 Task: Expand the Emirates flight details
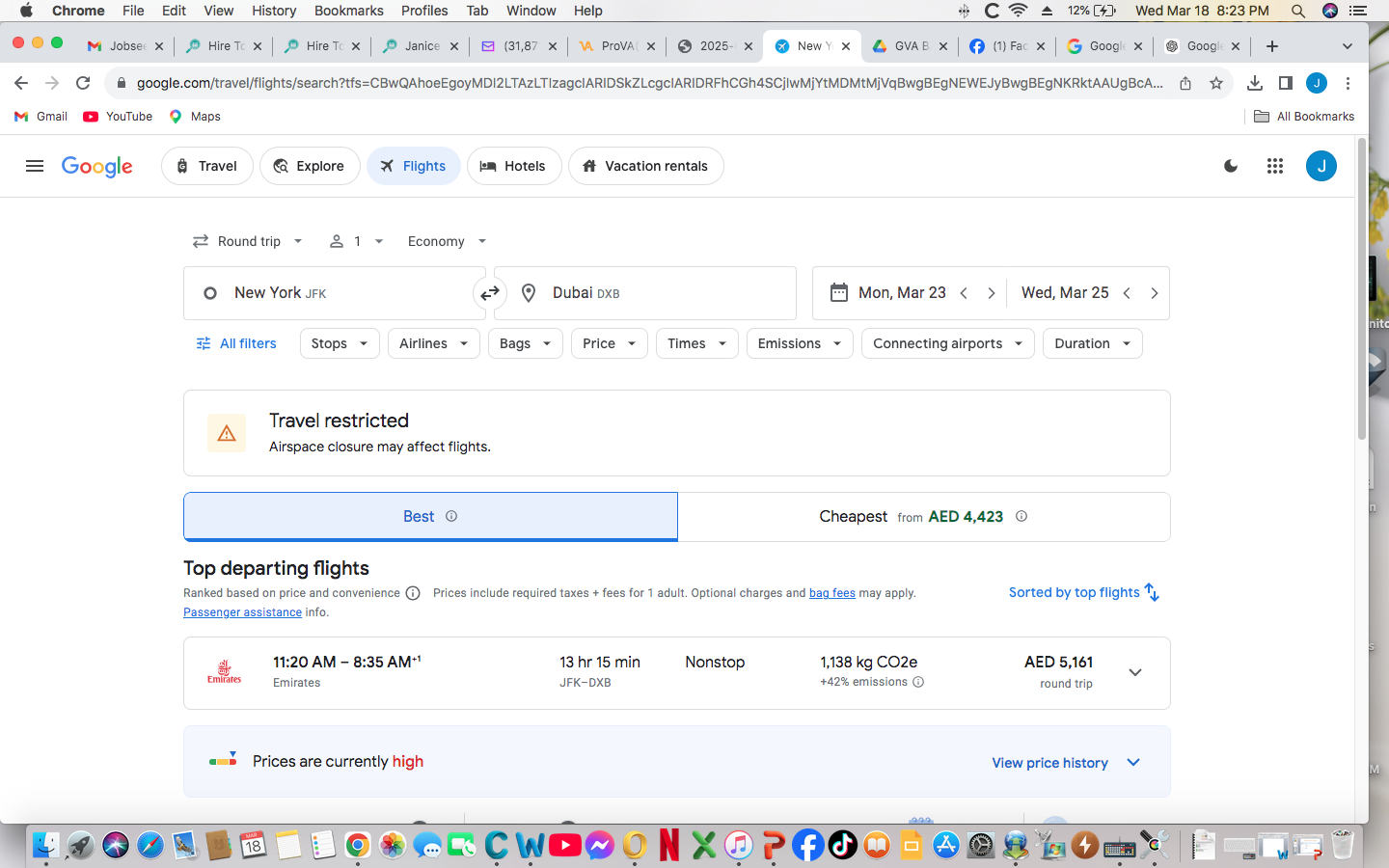click(x=1135, y=673)
